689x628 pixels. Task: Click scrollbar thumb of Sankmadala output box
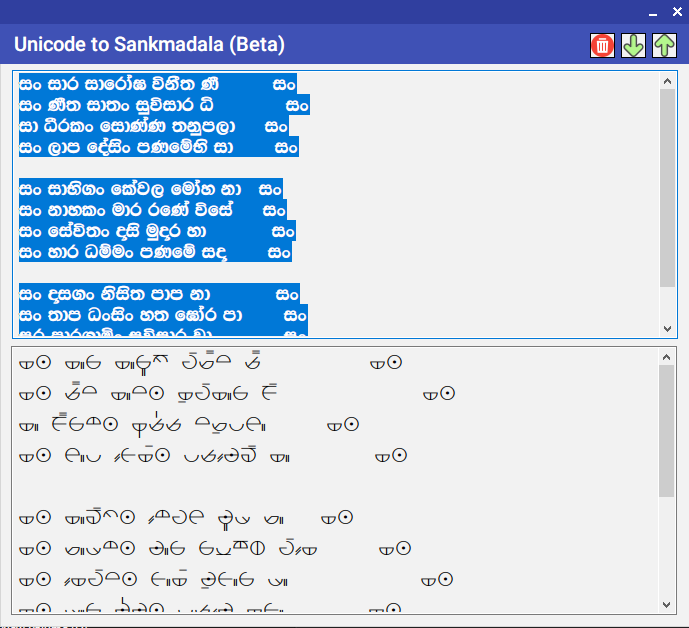click(x=667, y=431)
